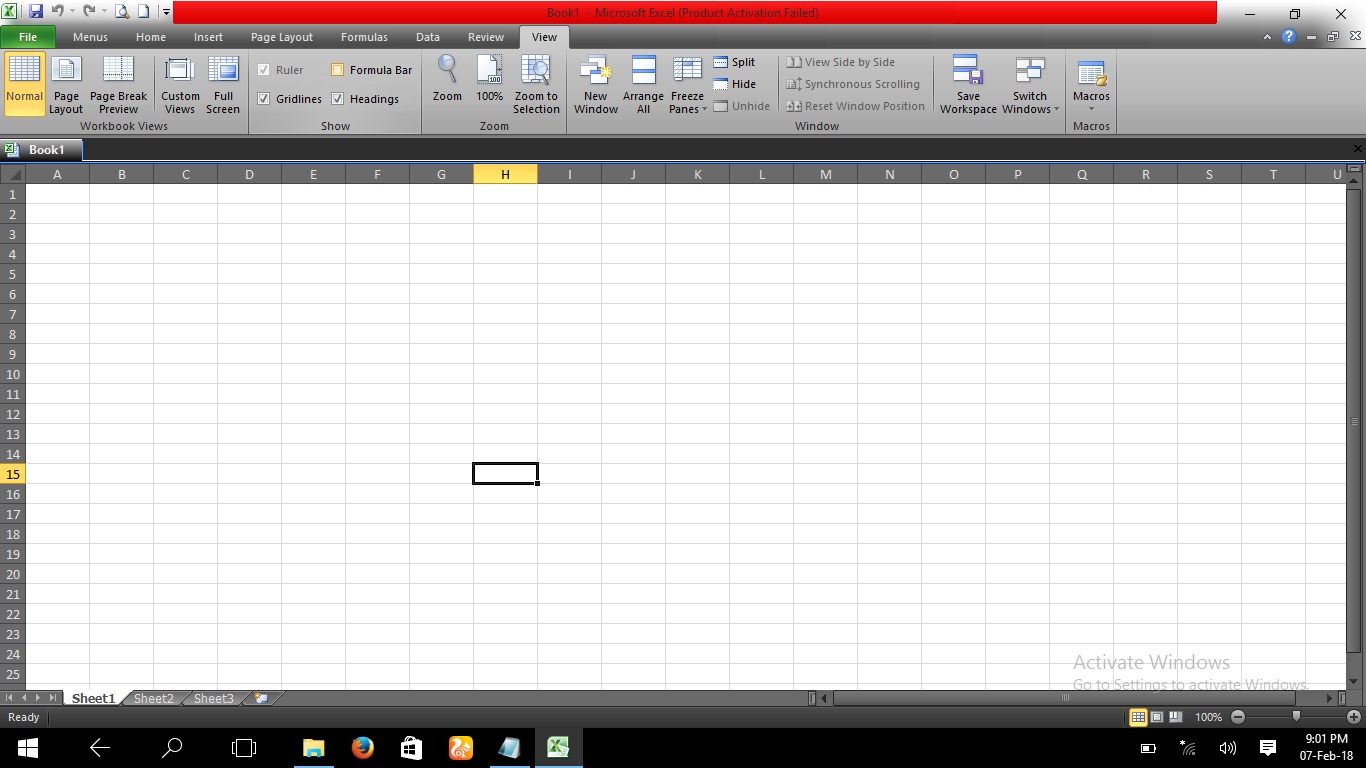
Task: Uncheck the Headings checkbox
Action: (338, 99)
